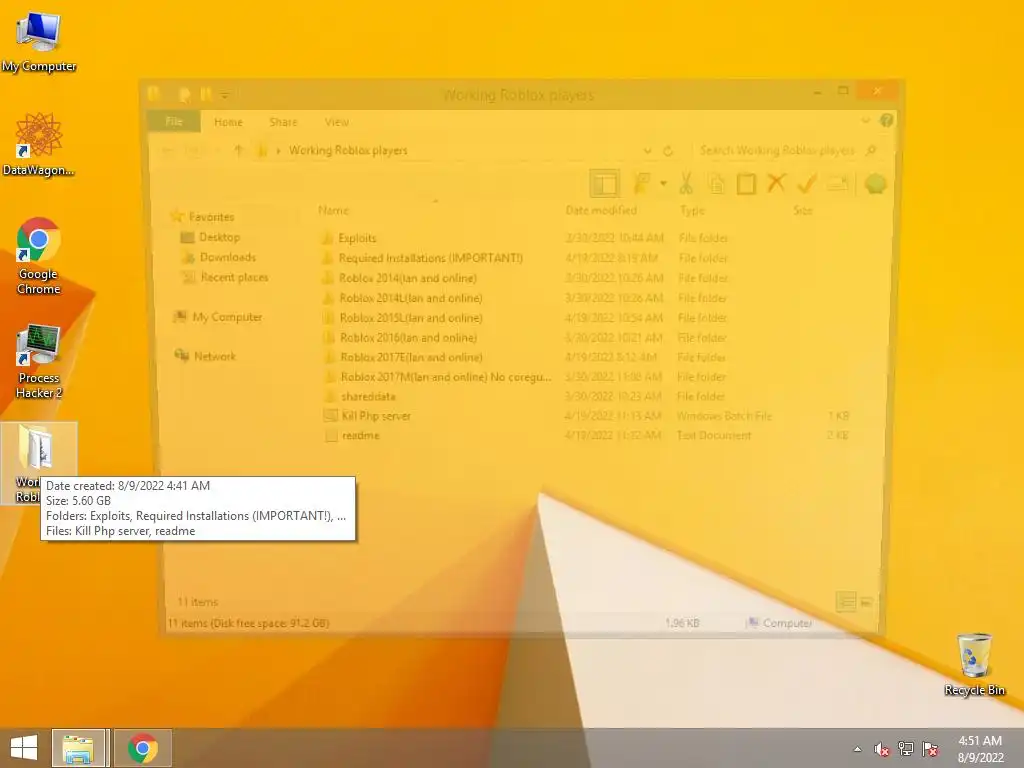Open the dropdown arrow beside the folder toolbar icon

click(x=663, y=184)
